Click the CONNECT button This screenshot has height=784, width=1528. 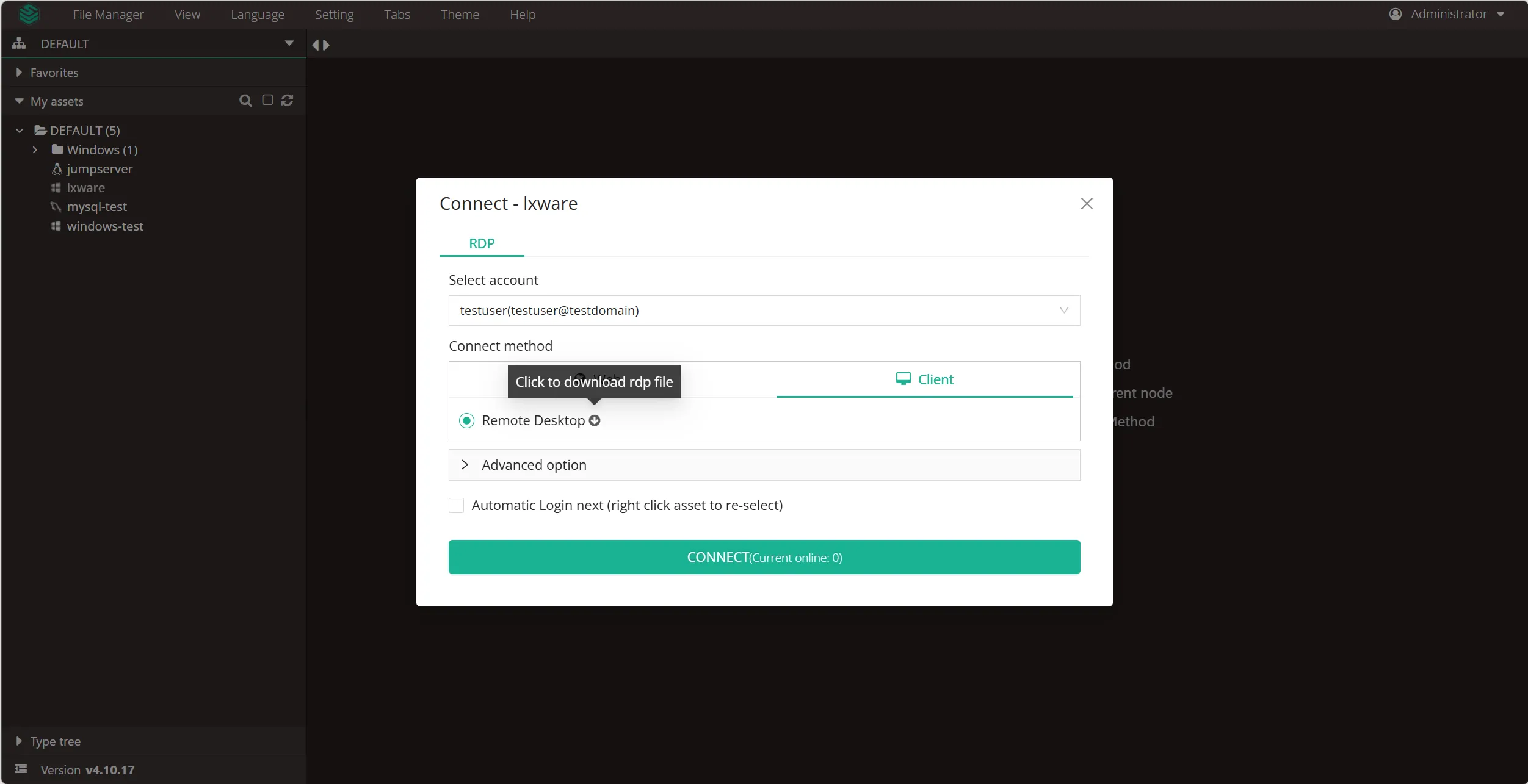[764, 557]
